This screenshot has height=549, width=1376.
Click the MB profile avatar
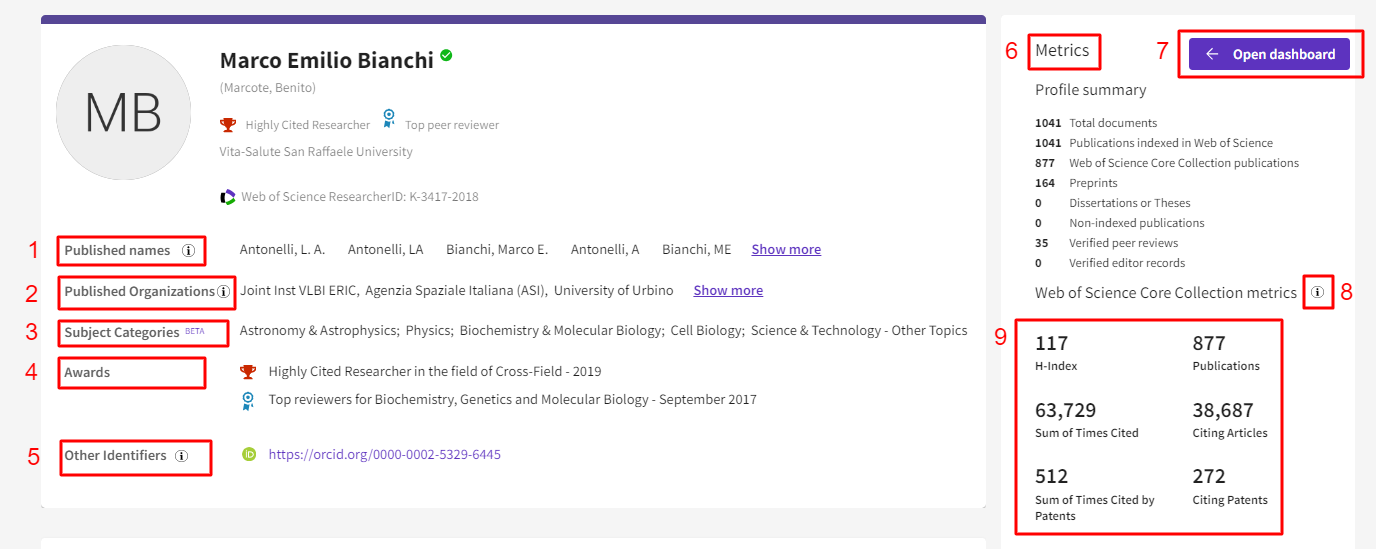pos(123,112)
